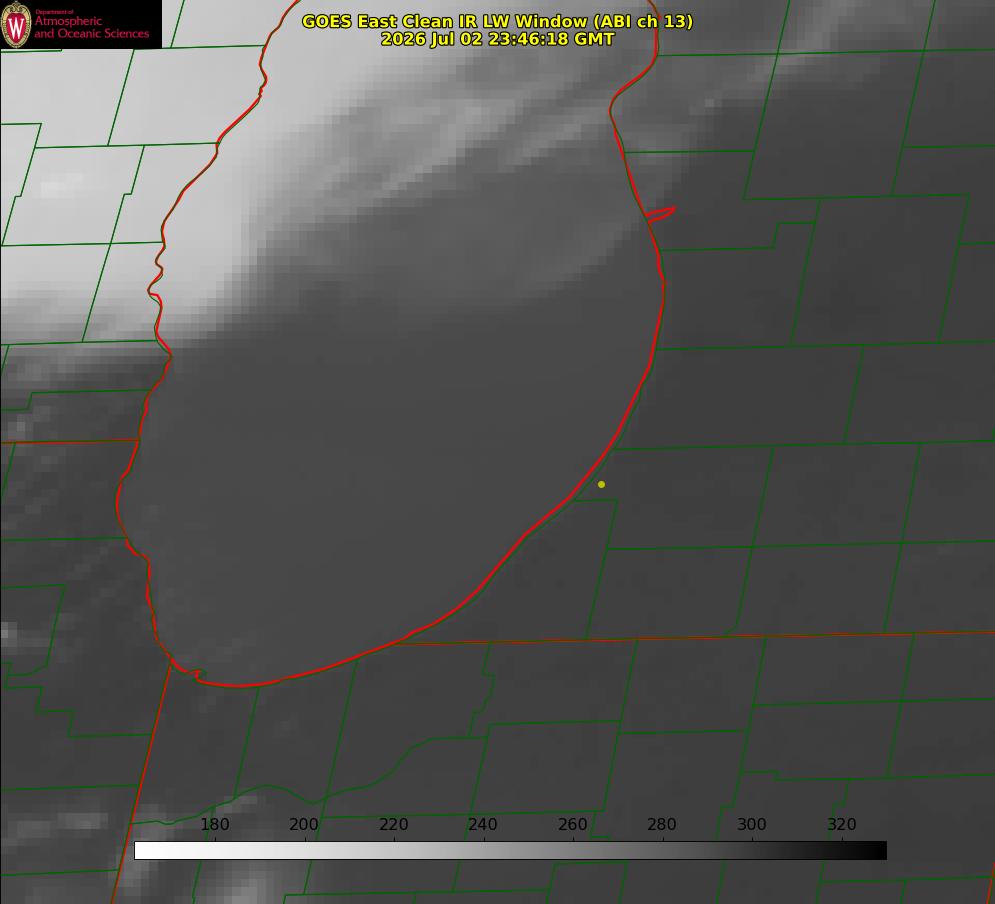Click the mid-gray center of the colorbar
This screenshot has height=904, width=995.
click(510, 851)
